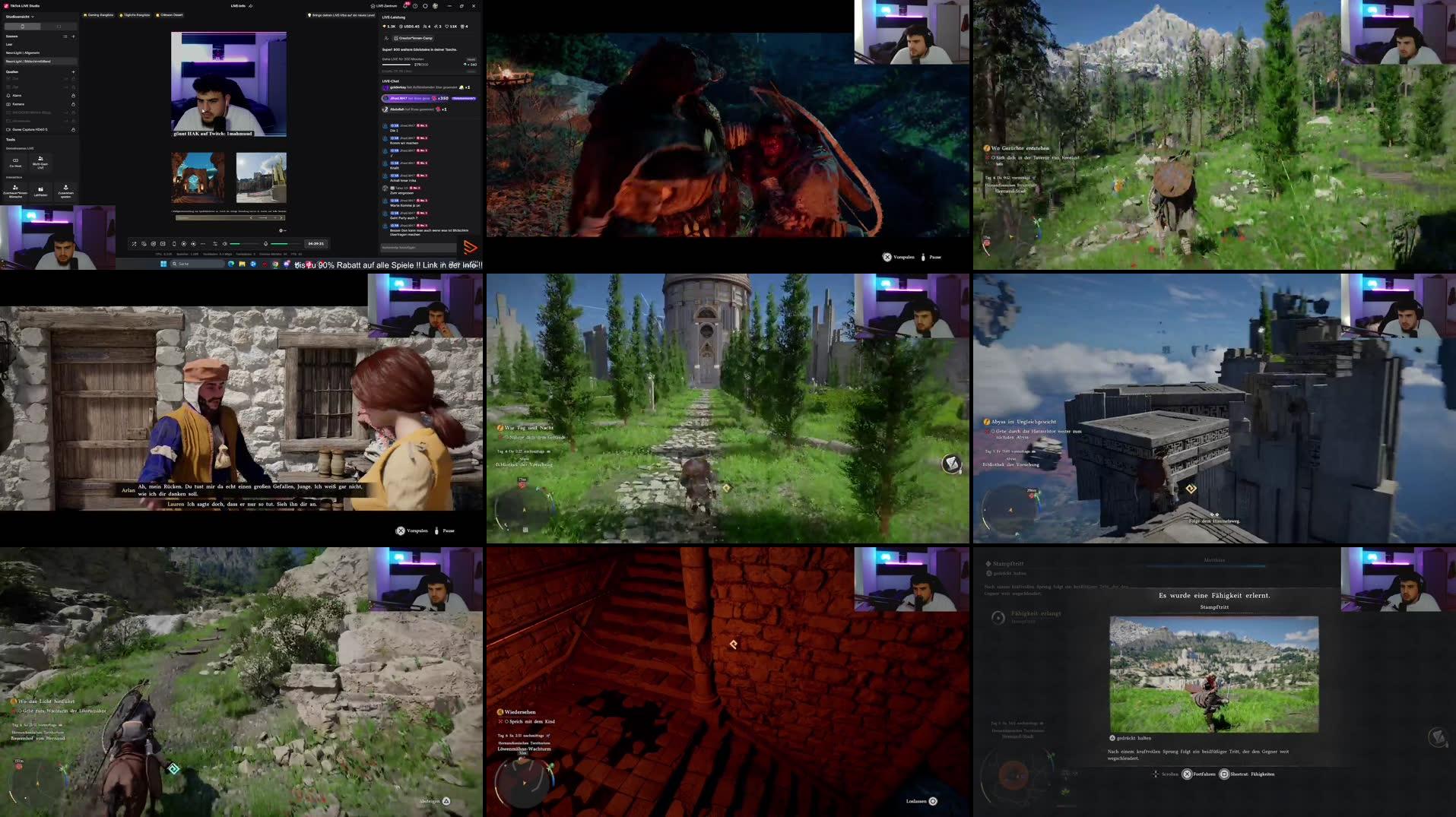Screen dimensions: 1456x817
Task: Click Shortcut: Fähigkeiten prompt
Action: click(x=1247, y=774)
